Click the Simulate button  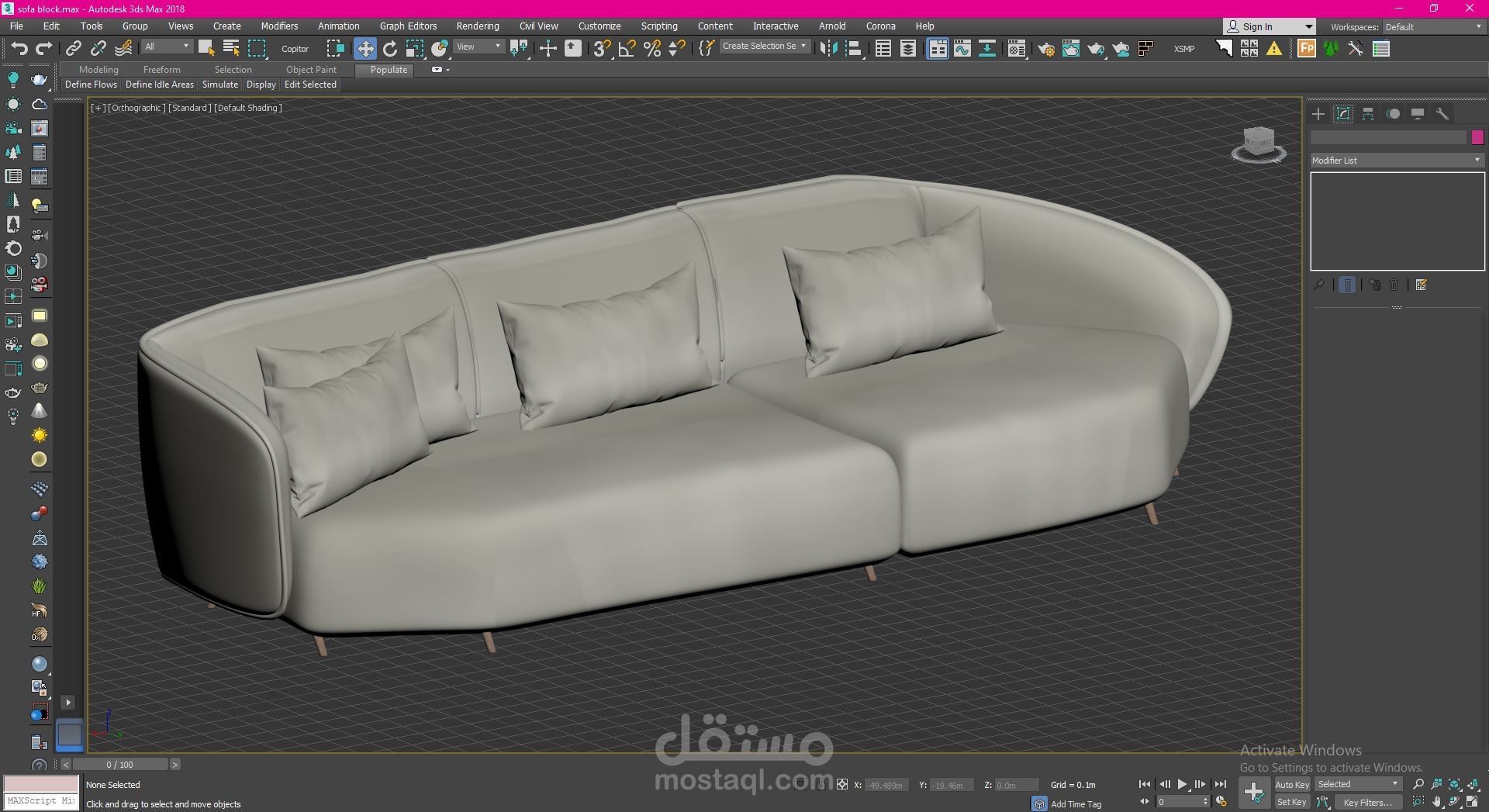coord(220,85)
